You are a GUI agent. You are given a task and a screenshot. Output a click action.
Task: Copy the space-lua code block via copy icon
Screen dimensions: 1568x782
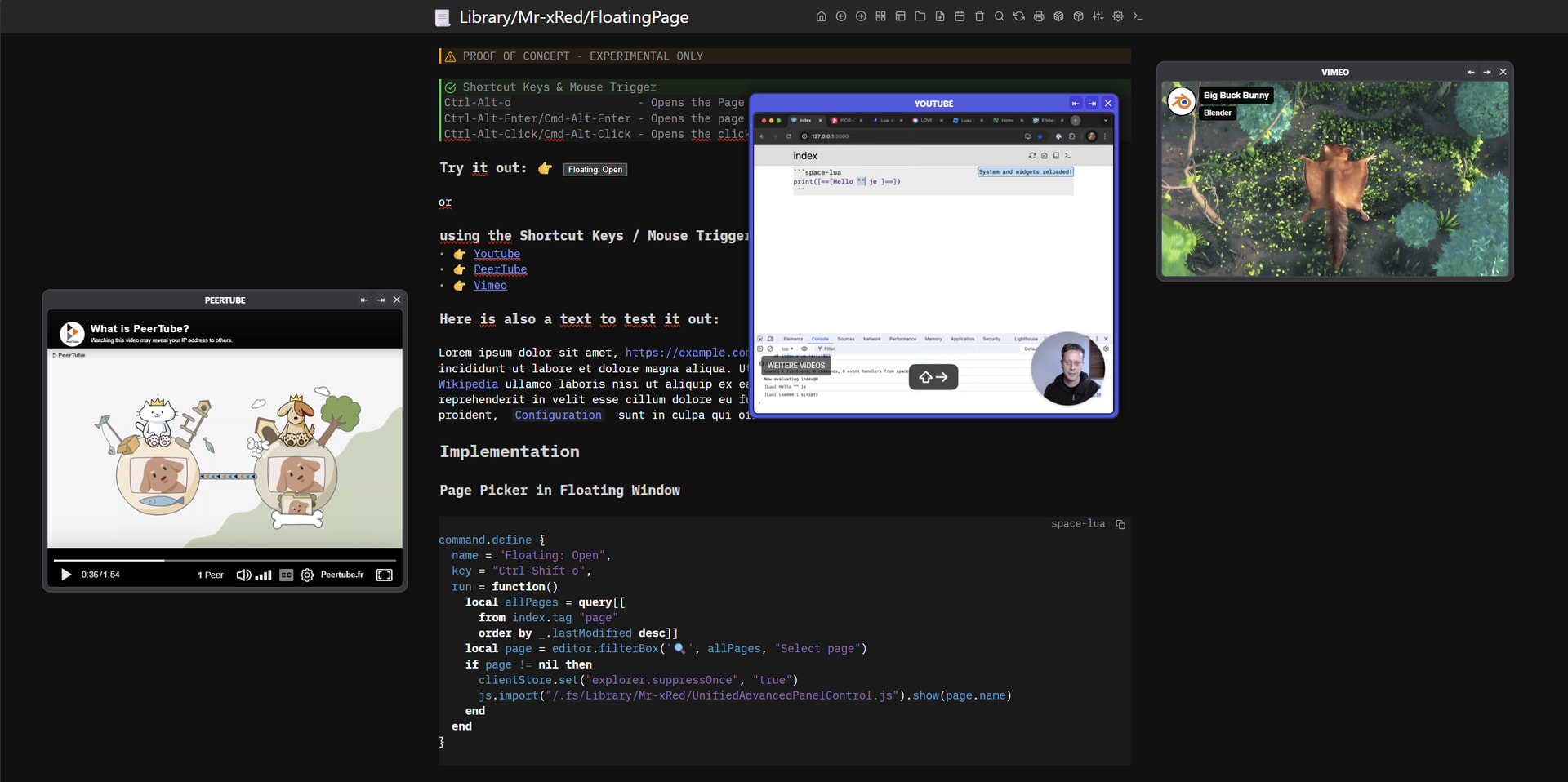coord(1120,524)
